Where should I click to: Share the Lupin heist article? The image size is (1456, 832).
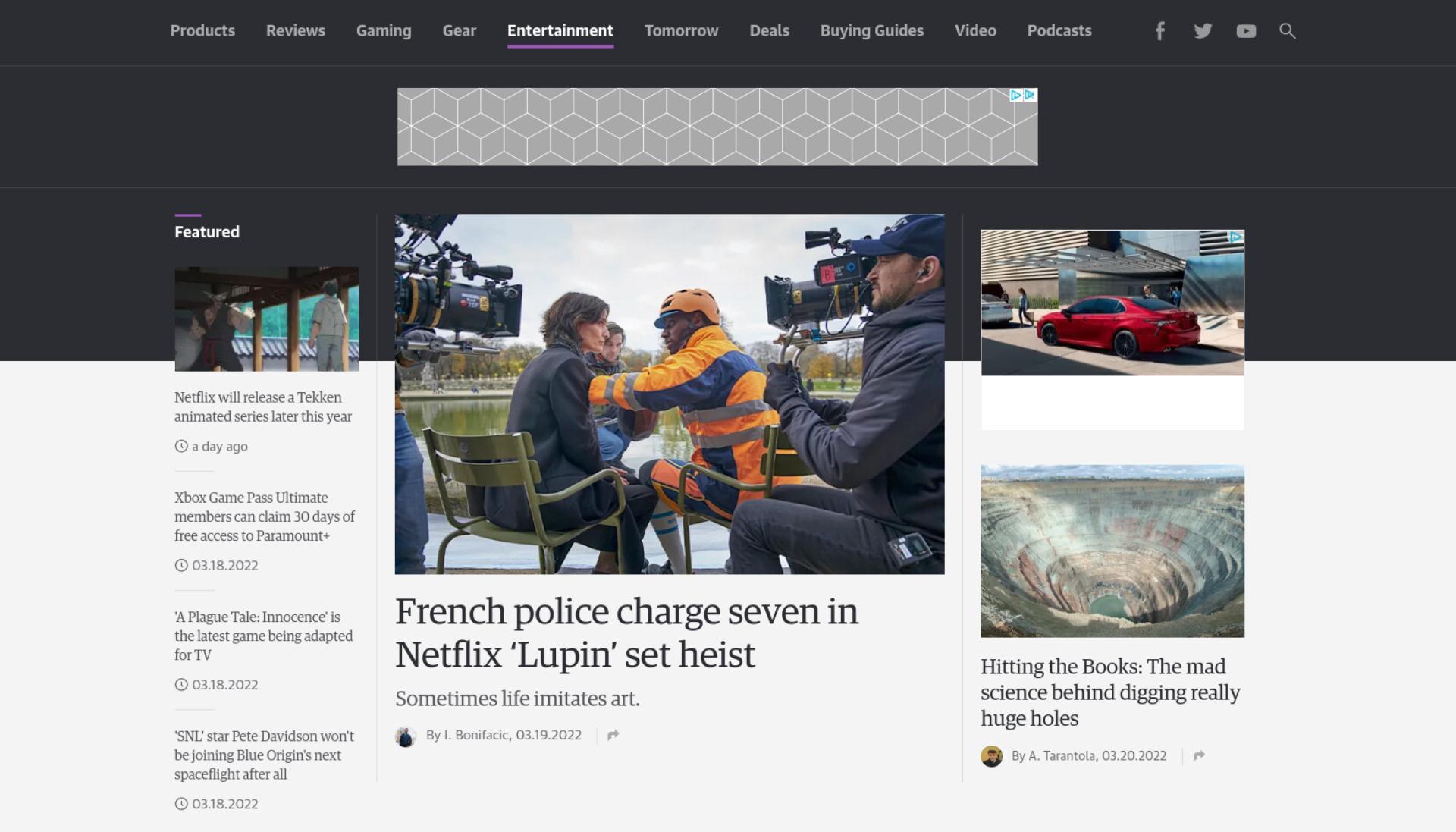coord(613,735)
